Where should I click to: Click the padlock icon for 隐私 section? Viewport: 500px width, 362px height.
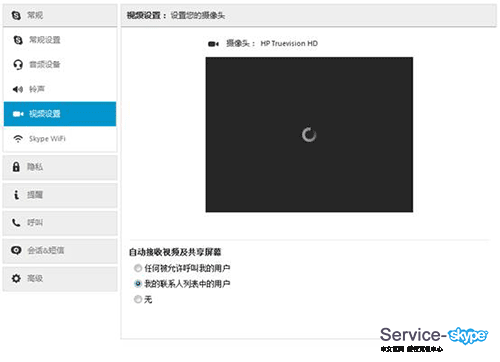point(16,167)
